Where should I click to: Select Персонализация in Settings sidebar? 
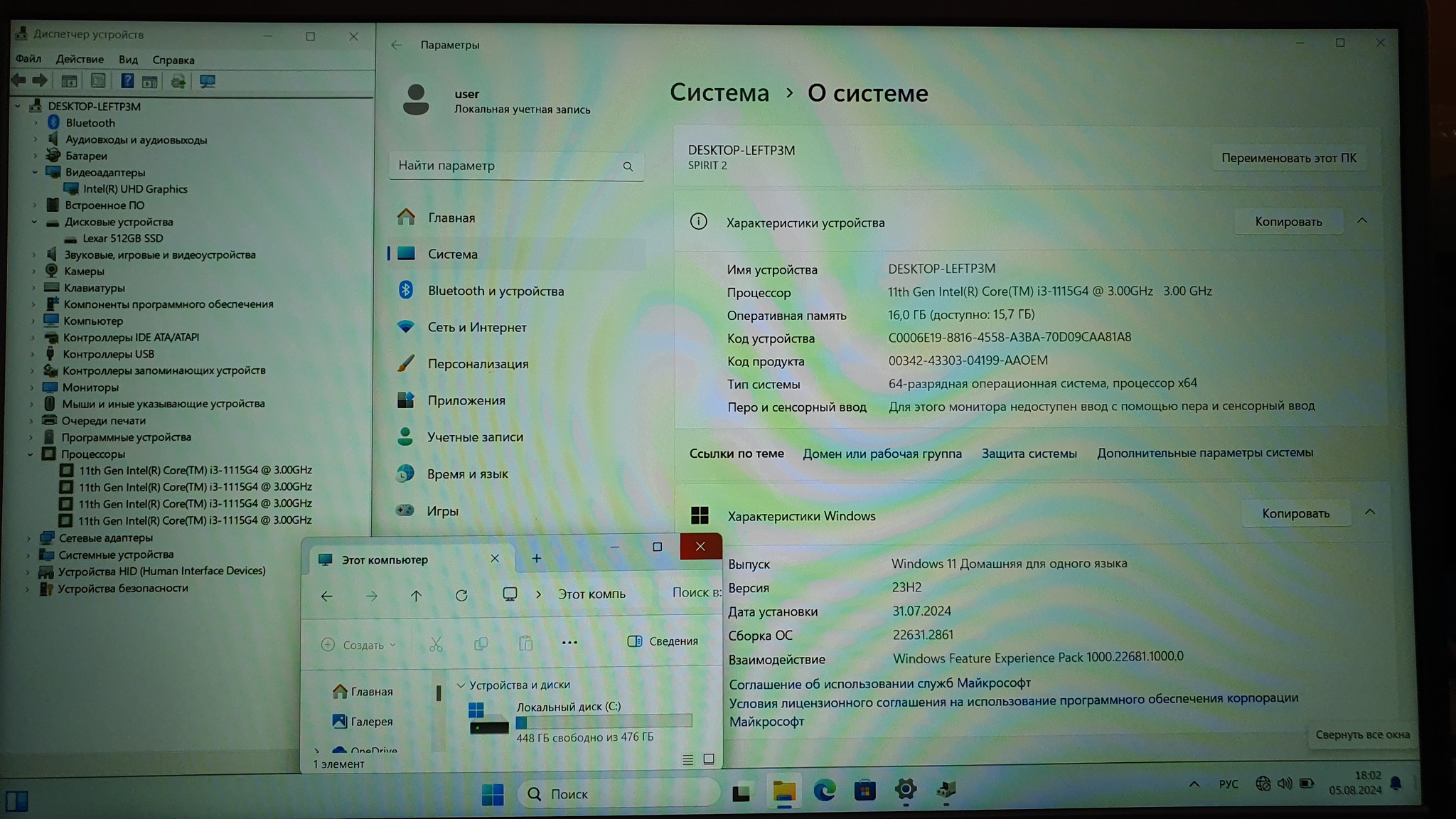[478, 364]
